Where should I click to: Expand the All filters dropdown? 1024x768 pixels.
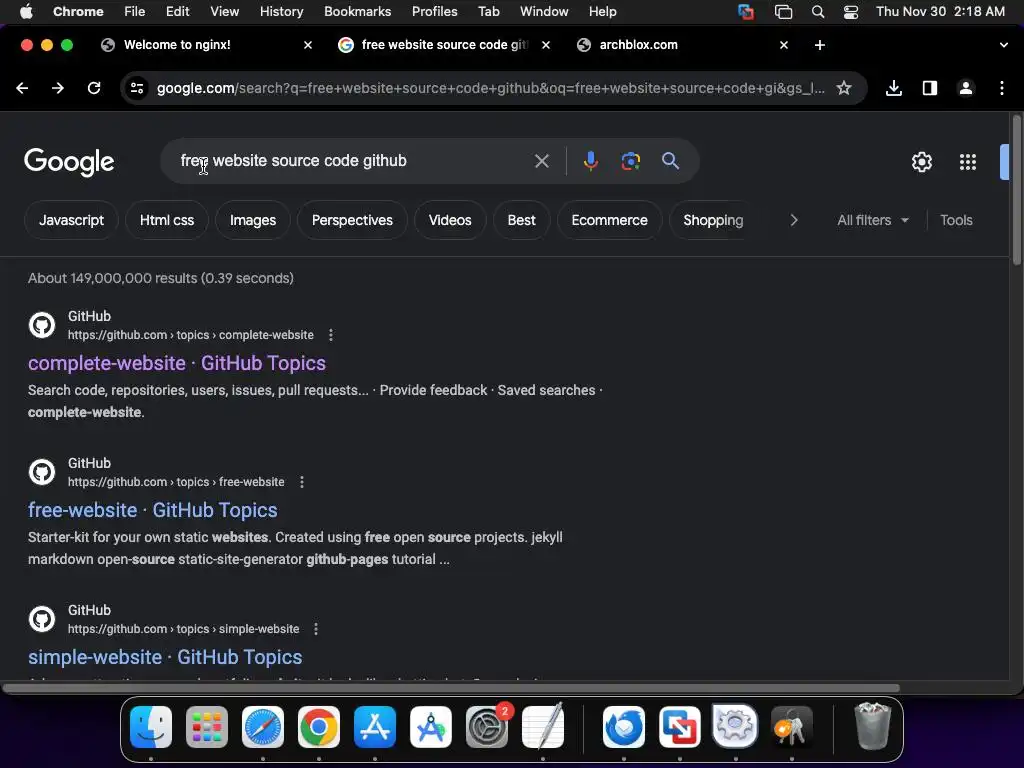tap(872, 220)
